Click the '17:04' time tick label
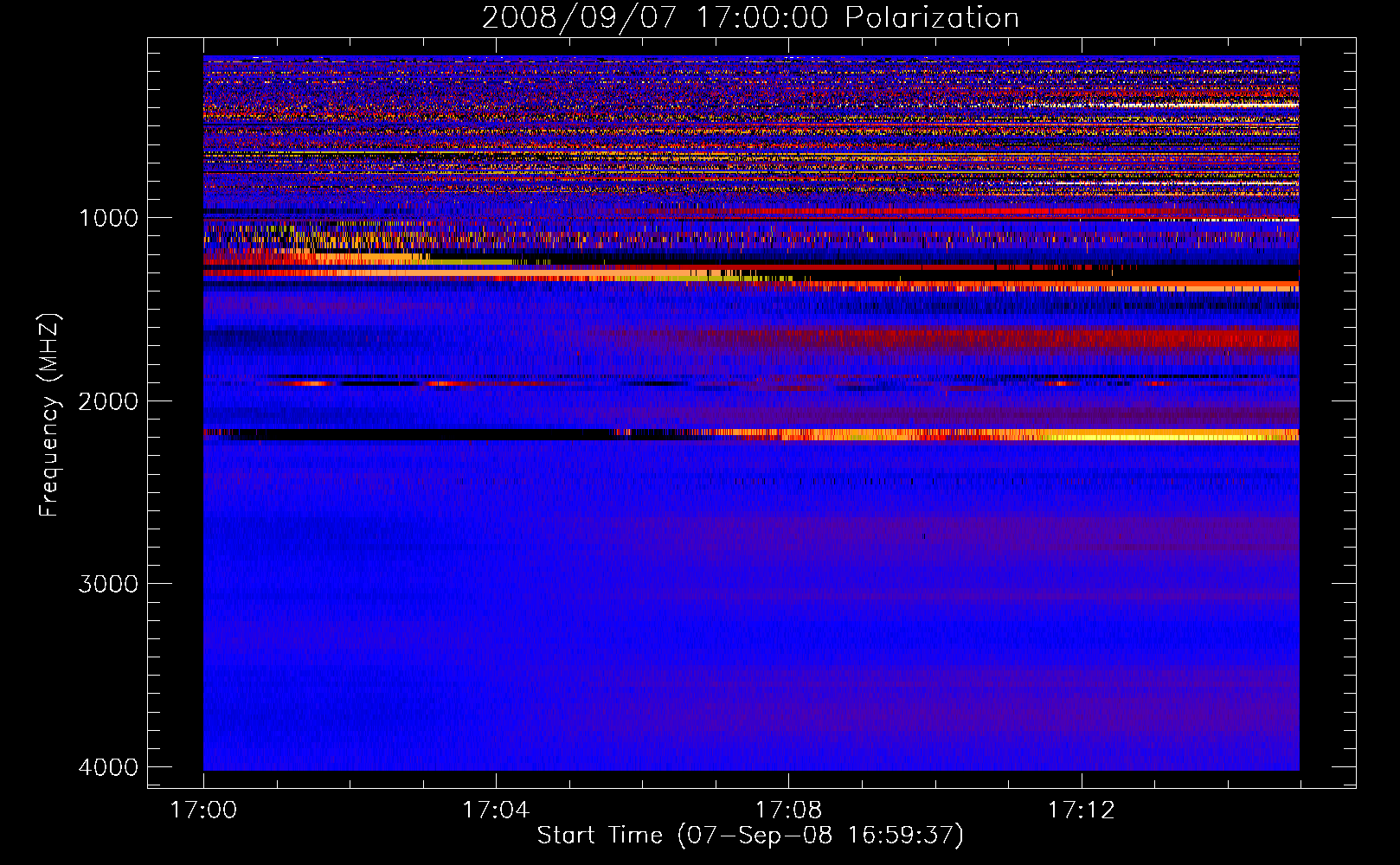Screen dimensions: 1400x865 (x=496, y=811)
